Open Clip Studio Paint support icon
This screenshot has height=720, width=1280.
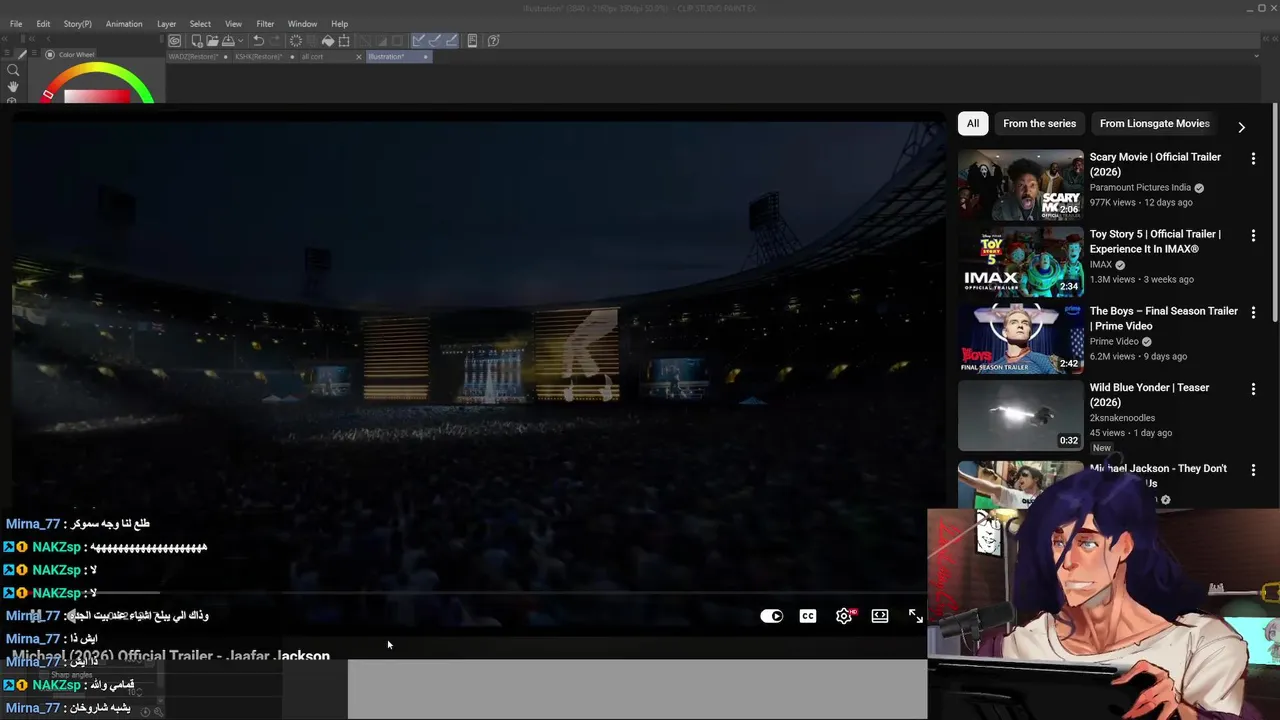coord(493,41)
